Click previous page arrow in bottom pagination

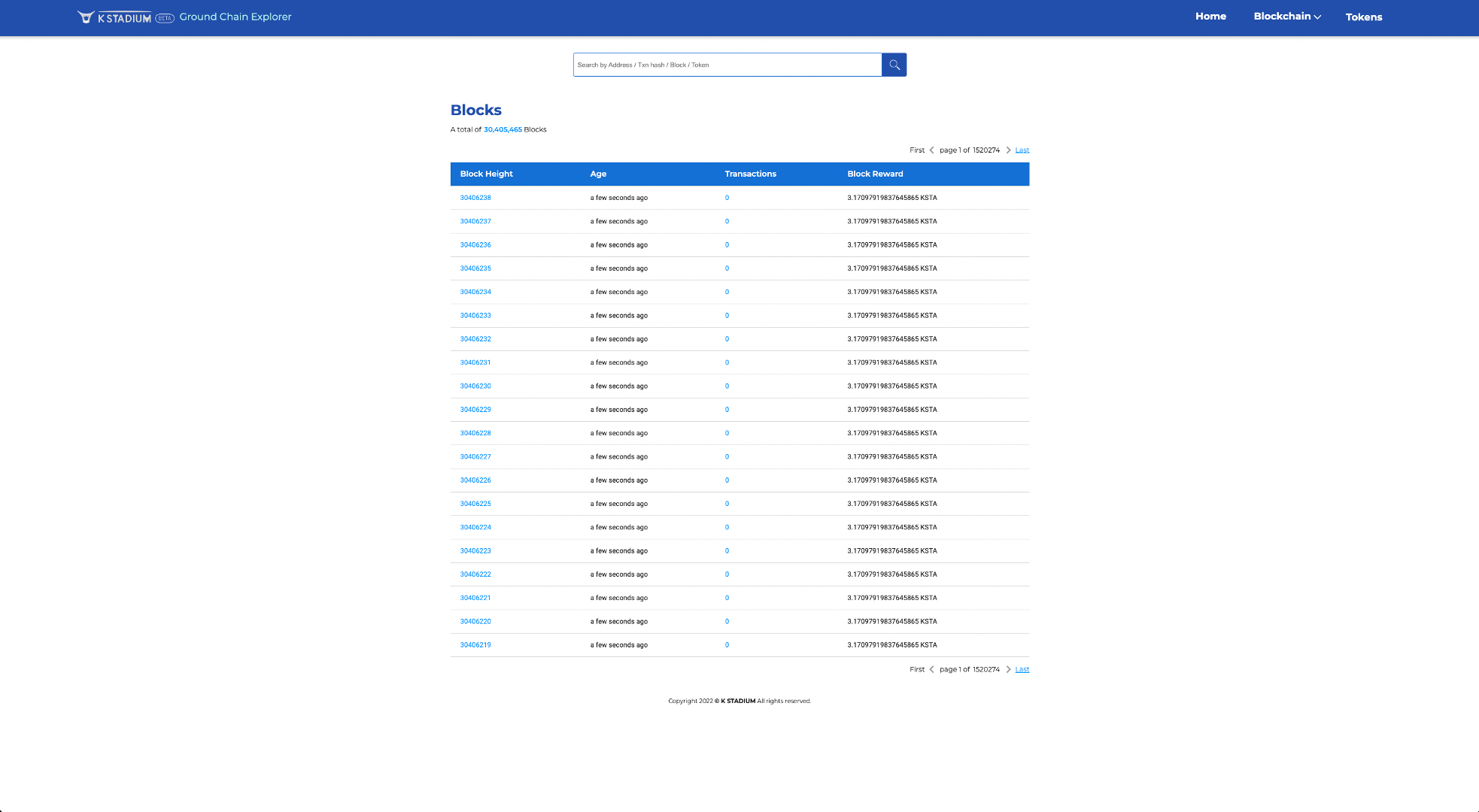(x=931, y=670)
